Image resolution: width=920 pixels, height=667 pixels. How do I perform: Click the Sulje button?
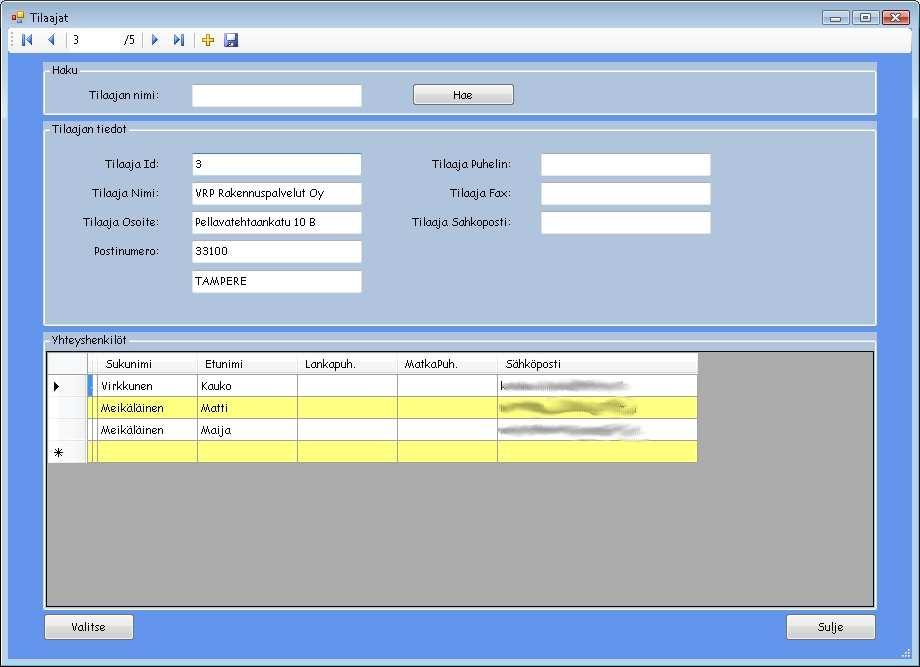tap(830, 627)
